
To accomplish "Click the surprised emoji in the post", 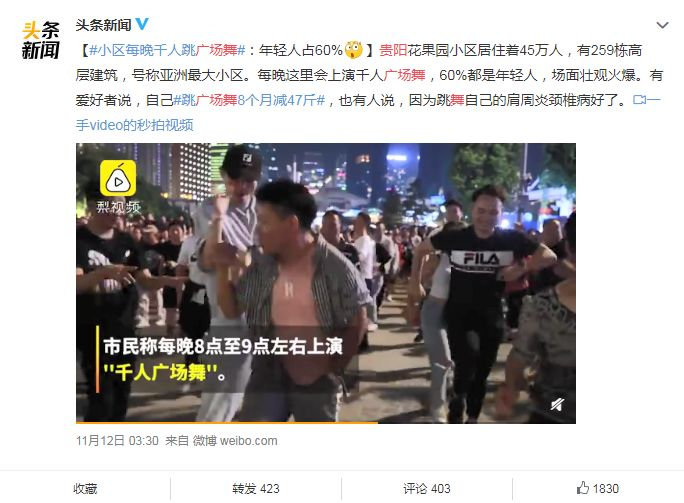I will coord(354,50).
